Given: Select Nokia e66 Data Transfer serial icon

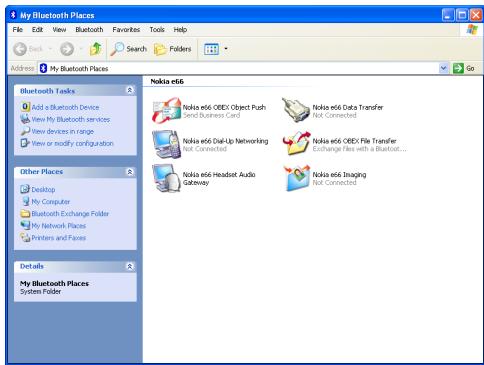Looking at the screenshot, I should click(296, 110).
